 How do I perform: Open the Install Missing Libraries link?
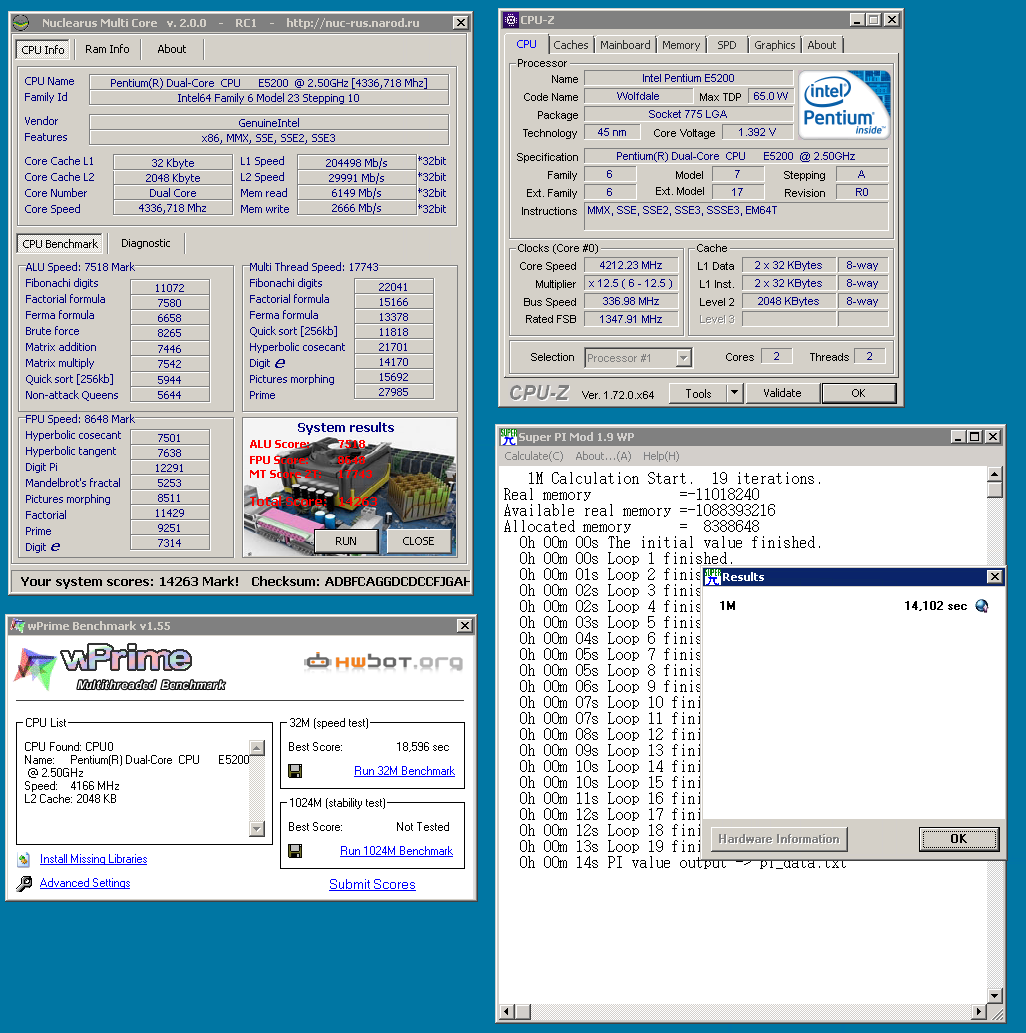point(94,859)
